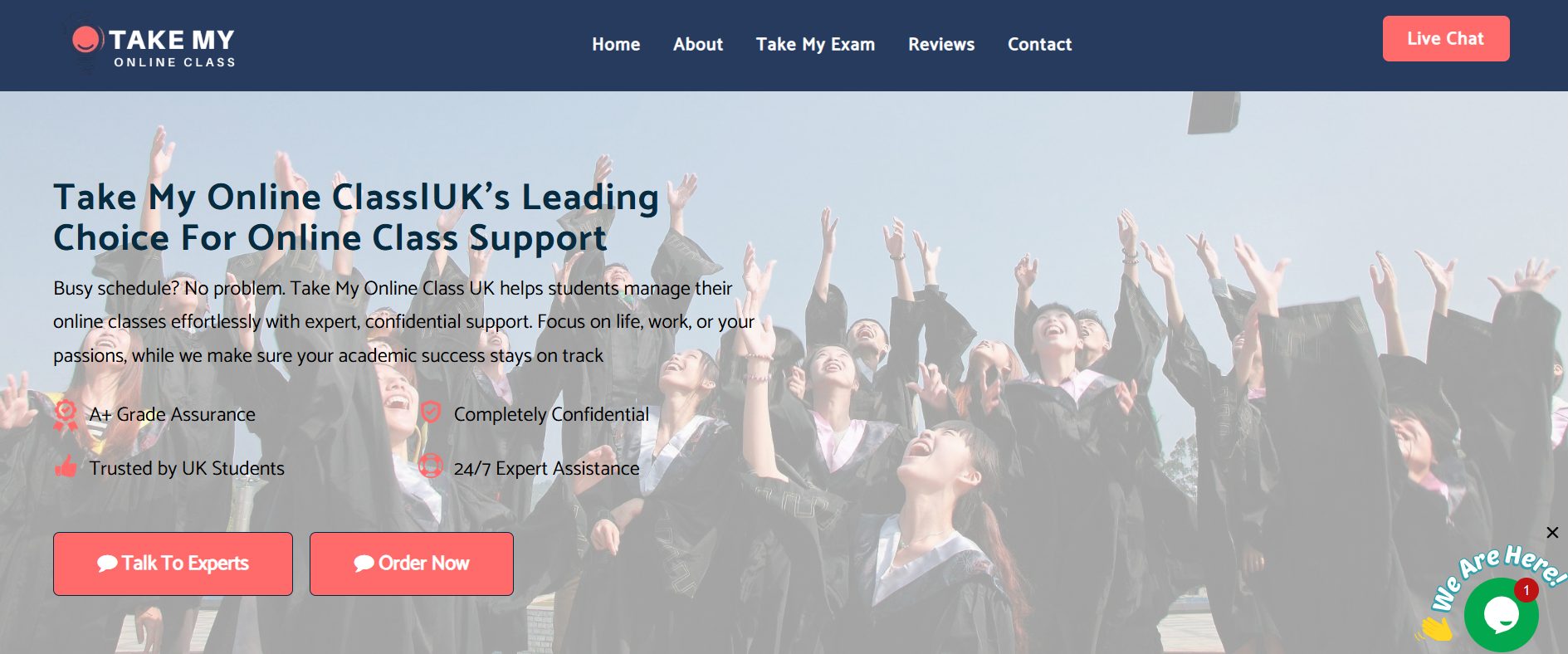
Task: Click the red notification badge on chat
Action: pos(1526,590)
